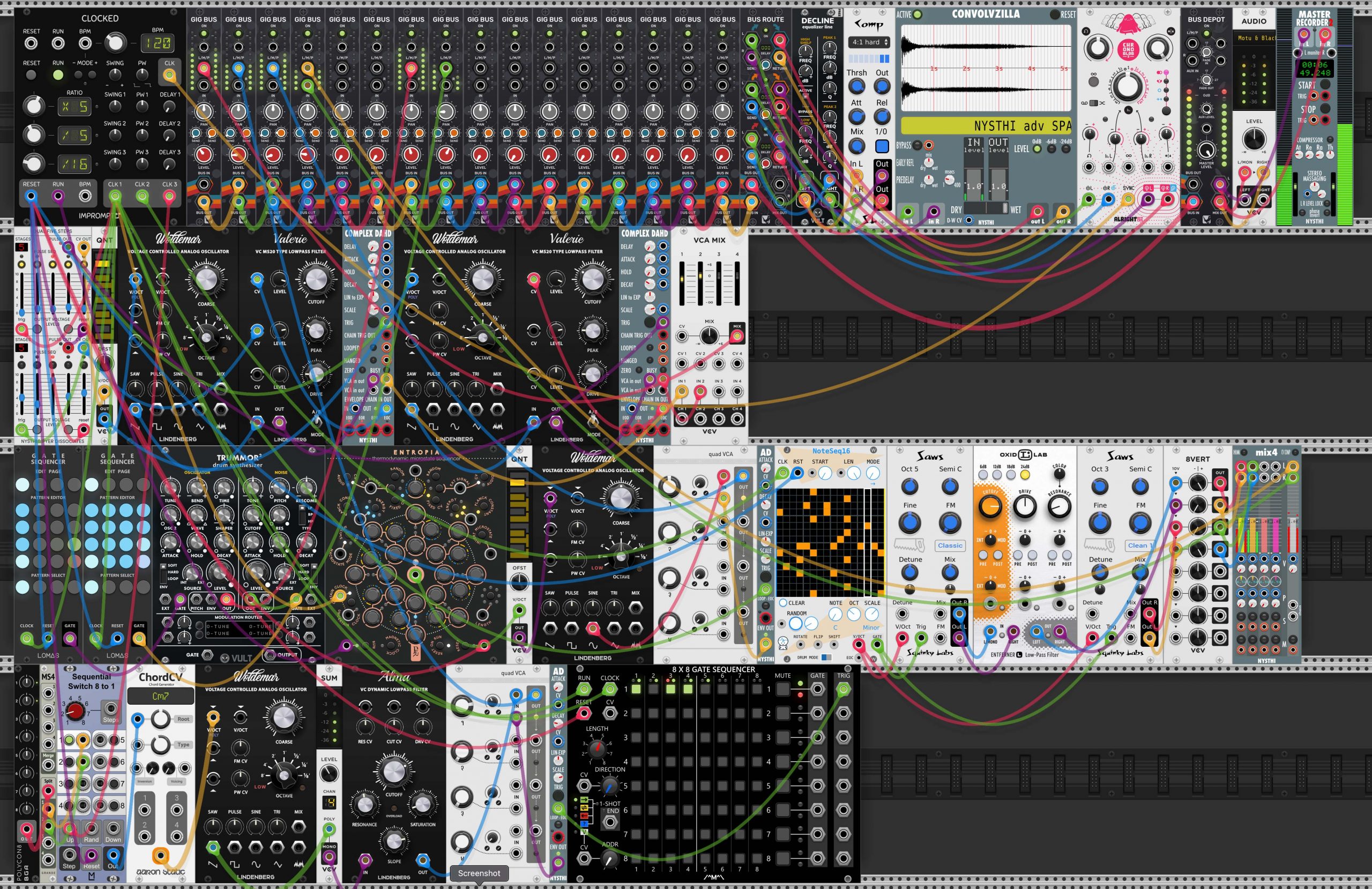Image resolution: width=1372 pixels, height=889 pixels.
Task: Select random direction question mark icon
Action: (584, 824)
